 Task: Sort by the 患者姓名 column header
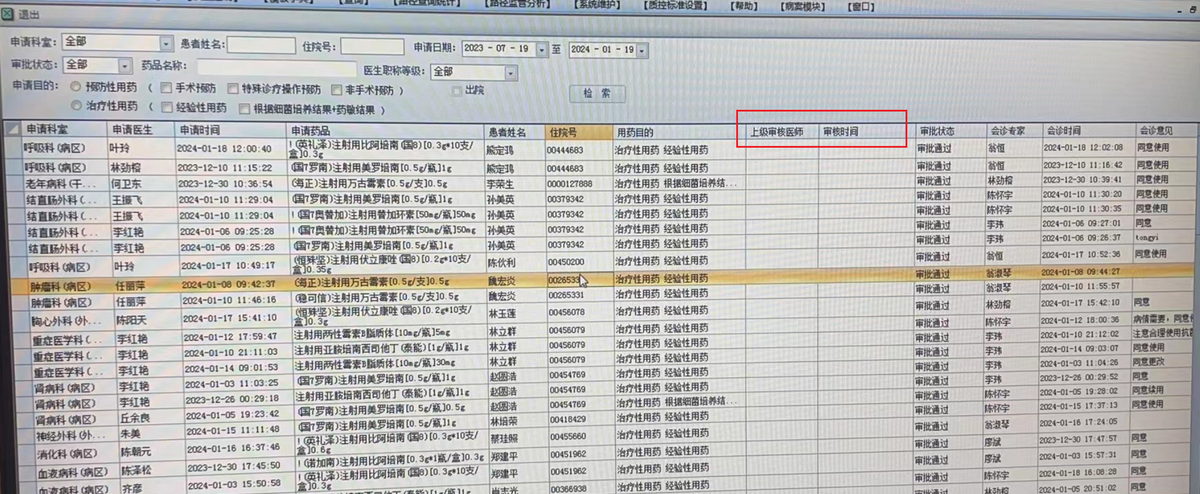click(x=513, y=131)
